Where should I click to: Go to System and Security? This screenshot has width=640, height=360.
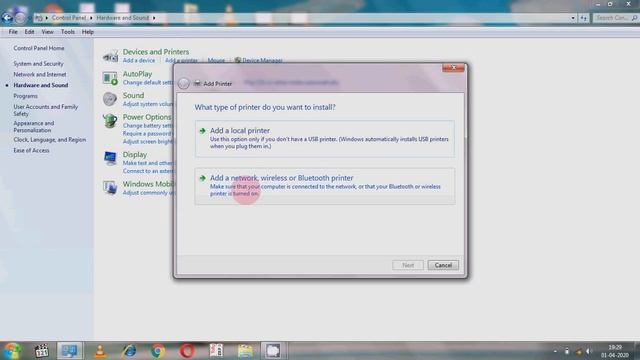(38, 64)
